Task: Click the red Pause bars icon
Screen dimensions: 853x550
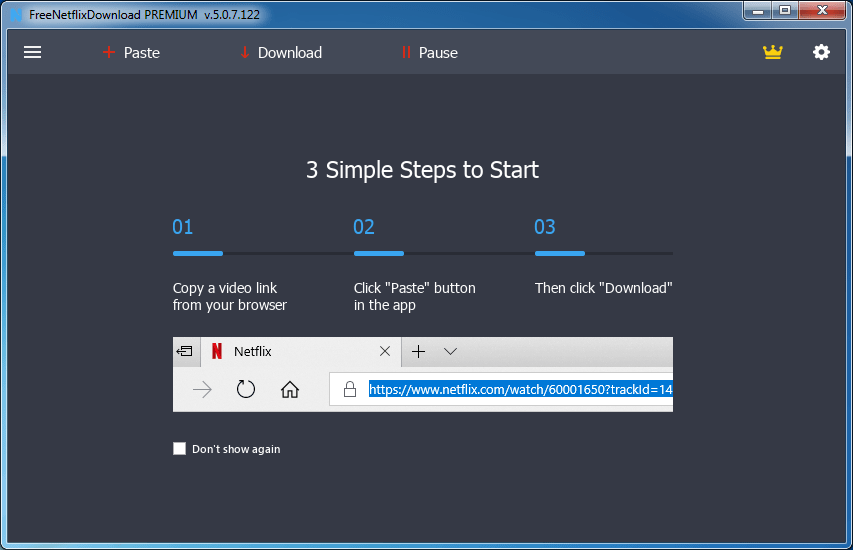Action: pyautogui.click(x=406, y=52)
